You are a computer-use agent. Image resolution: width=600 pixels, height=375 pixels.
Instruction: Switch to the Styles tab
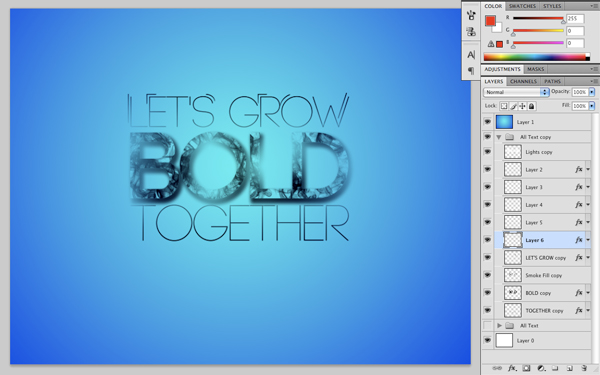pyautogui.click(x=552, y=6)
